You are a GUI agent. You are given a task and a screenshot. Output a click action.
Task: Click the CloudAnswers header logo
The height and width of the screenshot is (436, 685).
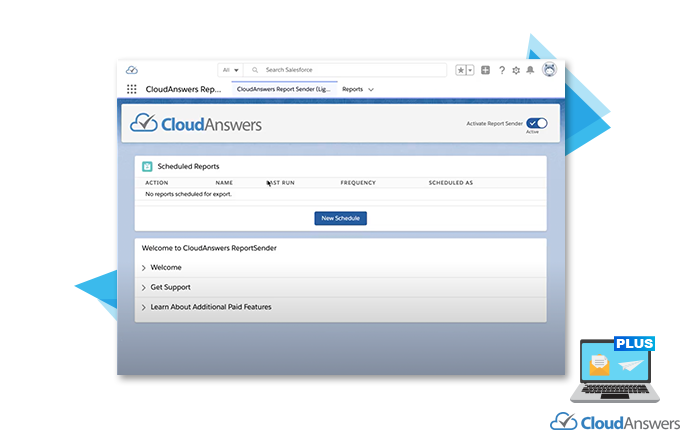click(196, 123)
